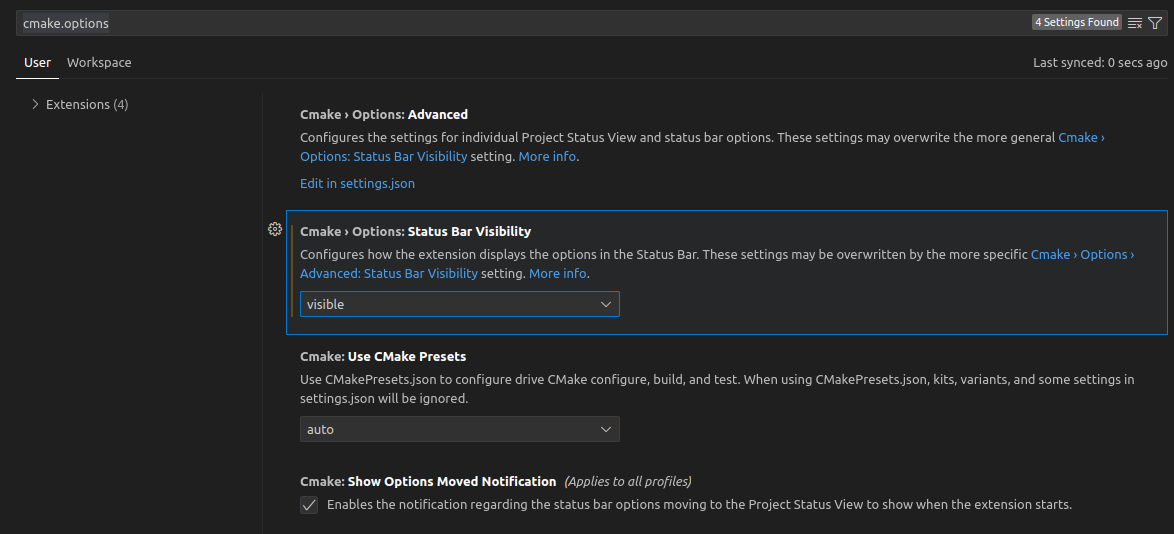
Task: Switch to the Workspace settings tab
Action: [99, 62]
